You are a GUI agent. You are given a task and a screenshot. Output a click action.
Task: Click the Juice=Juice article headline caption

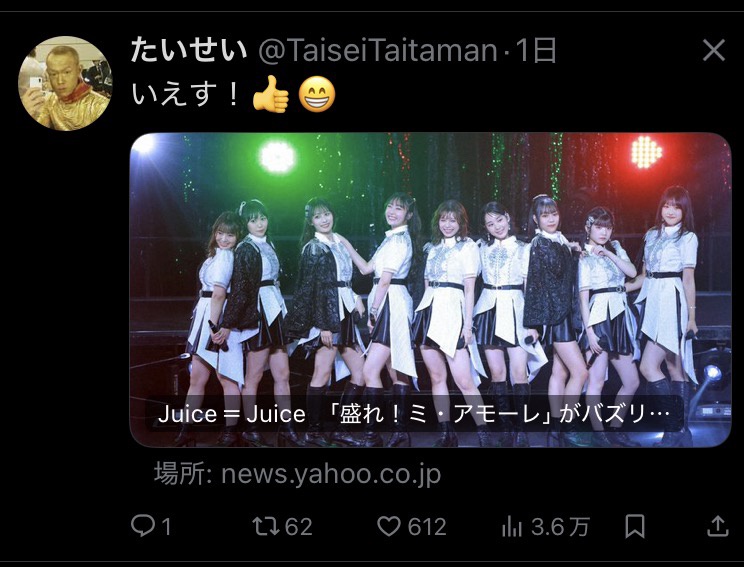coord(413,414)
